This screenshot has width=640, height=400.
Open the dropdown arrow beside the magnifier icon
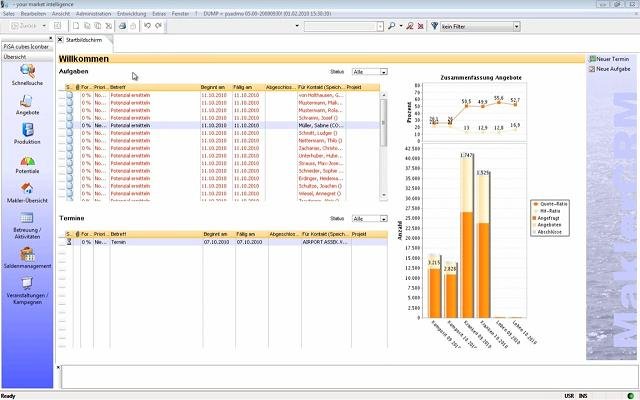coord(401,26)
